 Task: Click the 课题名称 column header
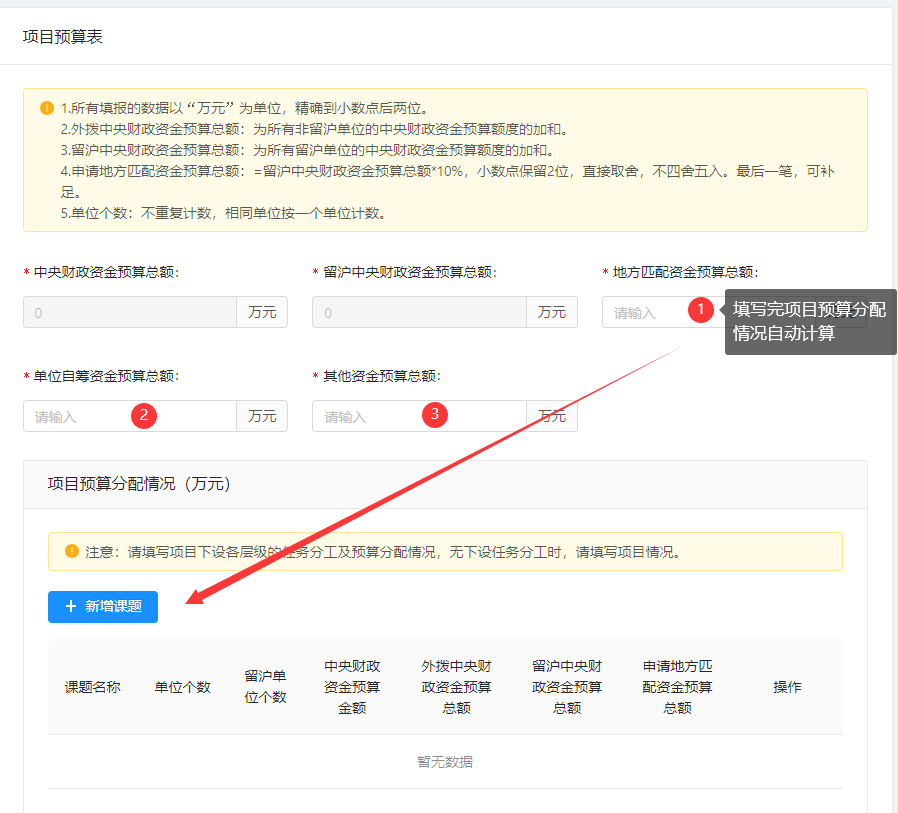pyautogui.click(x=92, y=687)
